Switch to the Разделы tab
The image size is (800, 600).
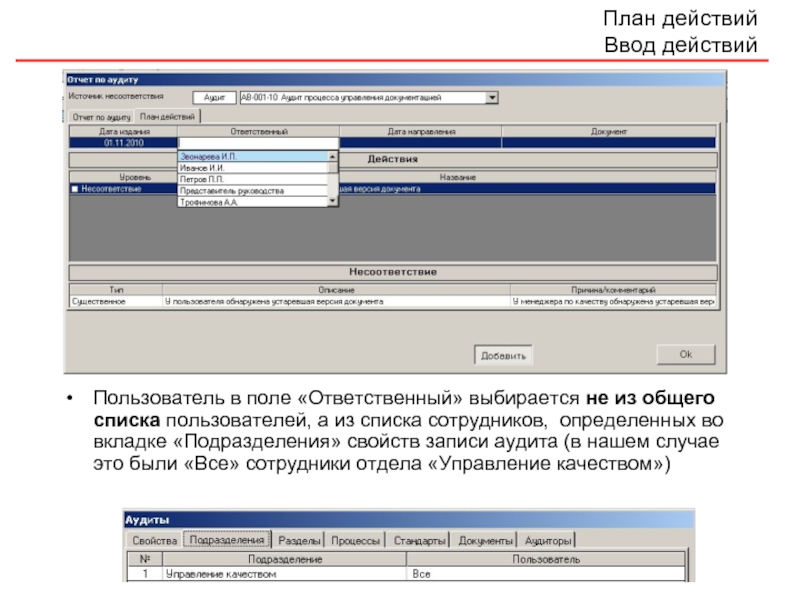click(x=299, y=540)
